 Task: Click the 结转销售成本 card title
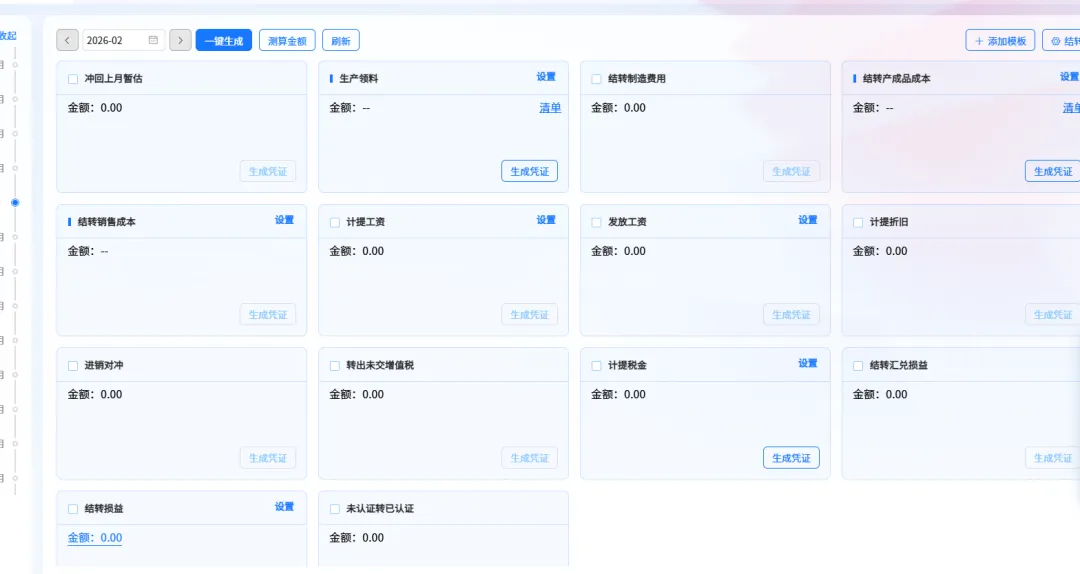coord(107,222)
